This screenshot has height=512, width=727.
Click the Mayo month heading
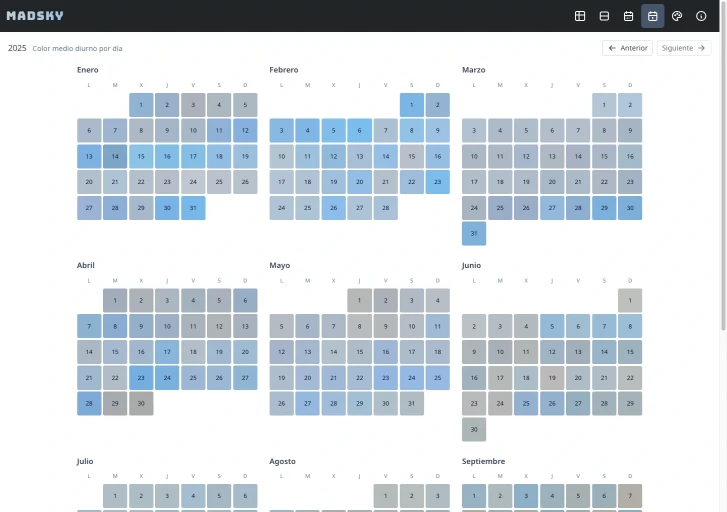[280, 265]
